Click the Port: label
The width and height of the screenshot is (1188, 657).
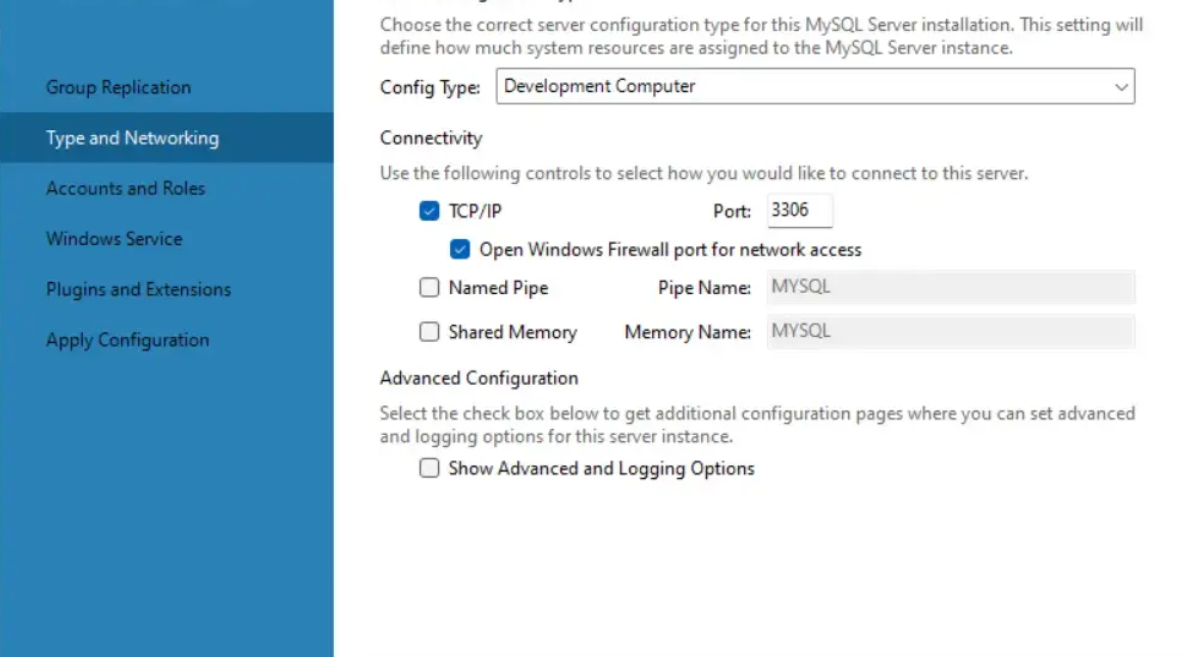click(x=732, y=211)
